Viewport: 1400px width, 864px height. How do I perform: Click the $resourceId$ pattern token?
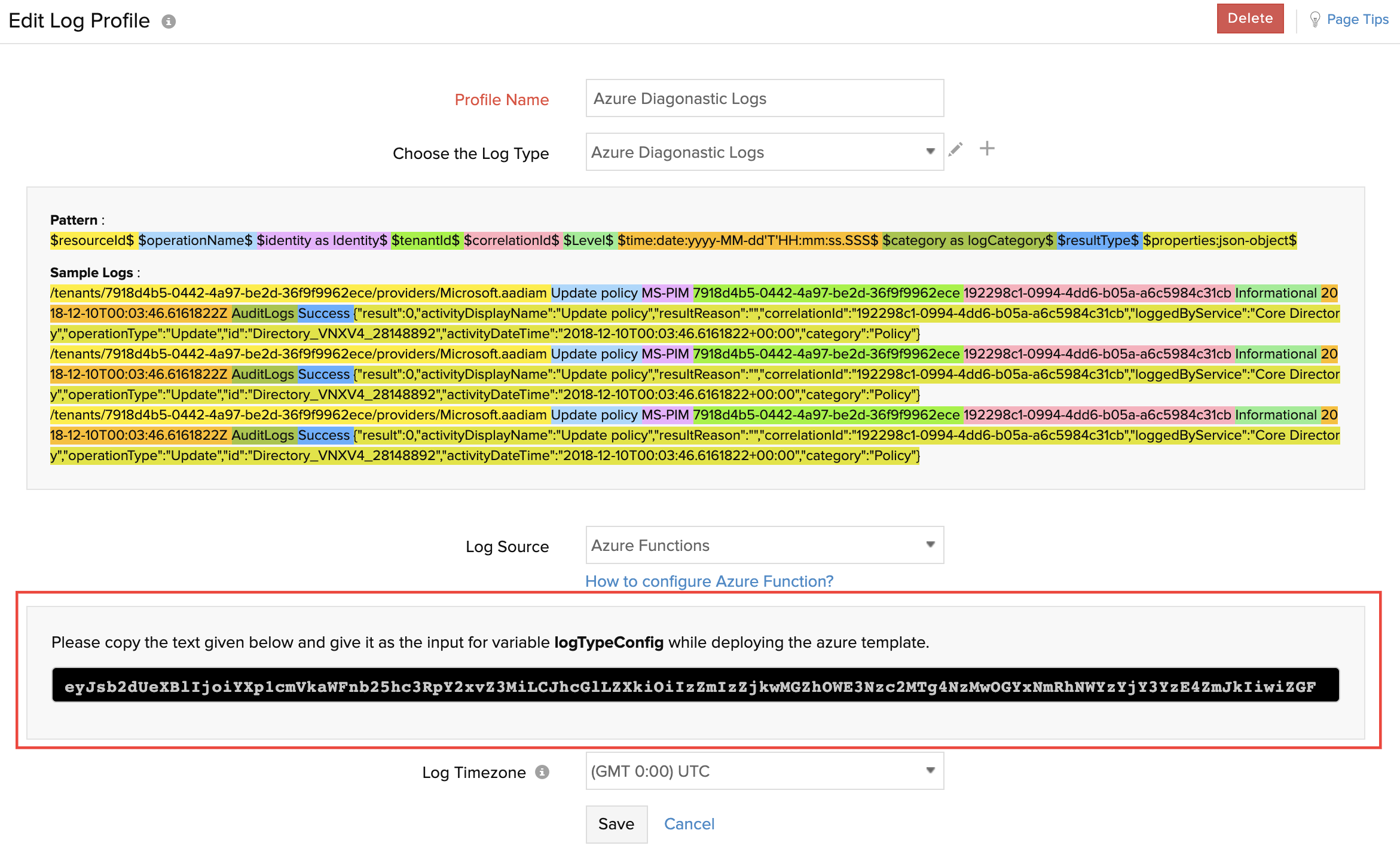93,240
